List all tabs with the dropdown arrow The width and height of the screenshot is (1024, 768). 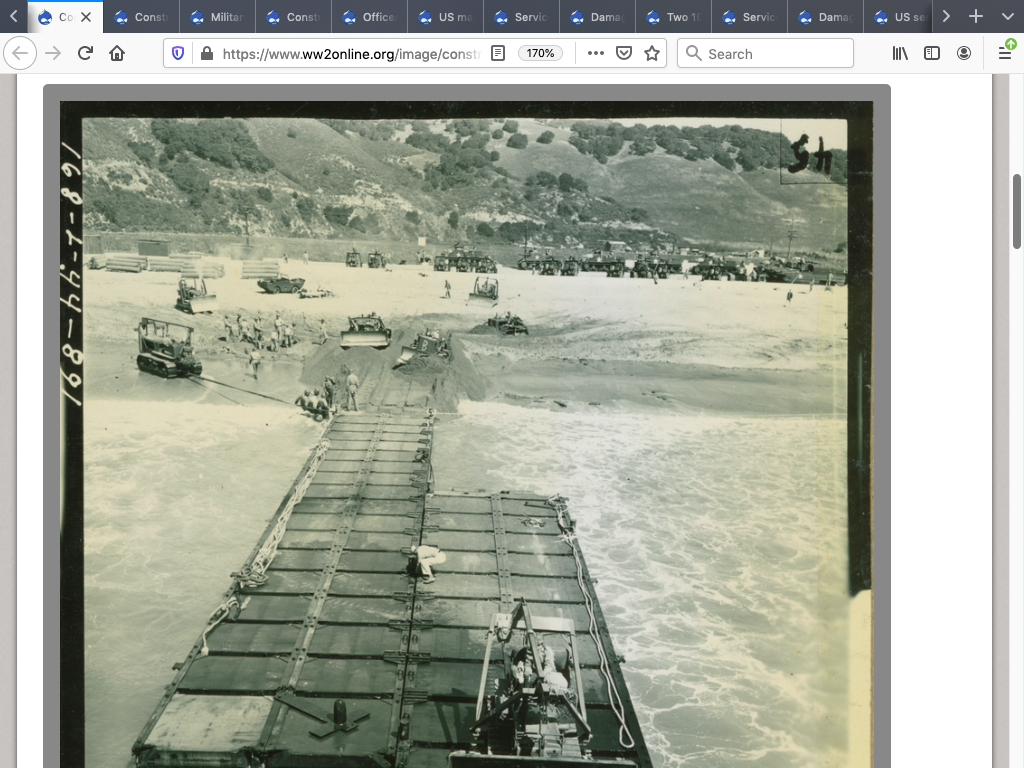[x=1007, y=17]
